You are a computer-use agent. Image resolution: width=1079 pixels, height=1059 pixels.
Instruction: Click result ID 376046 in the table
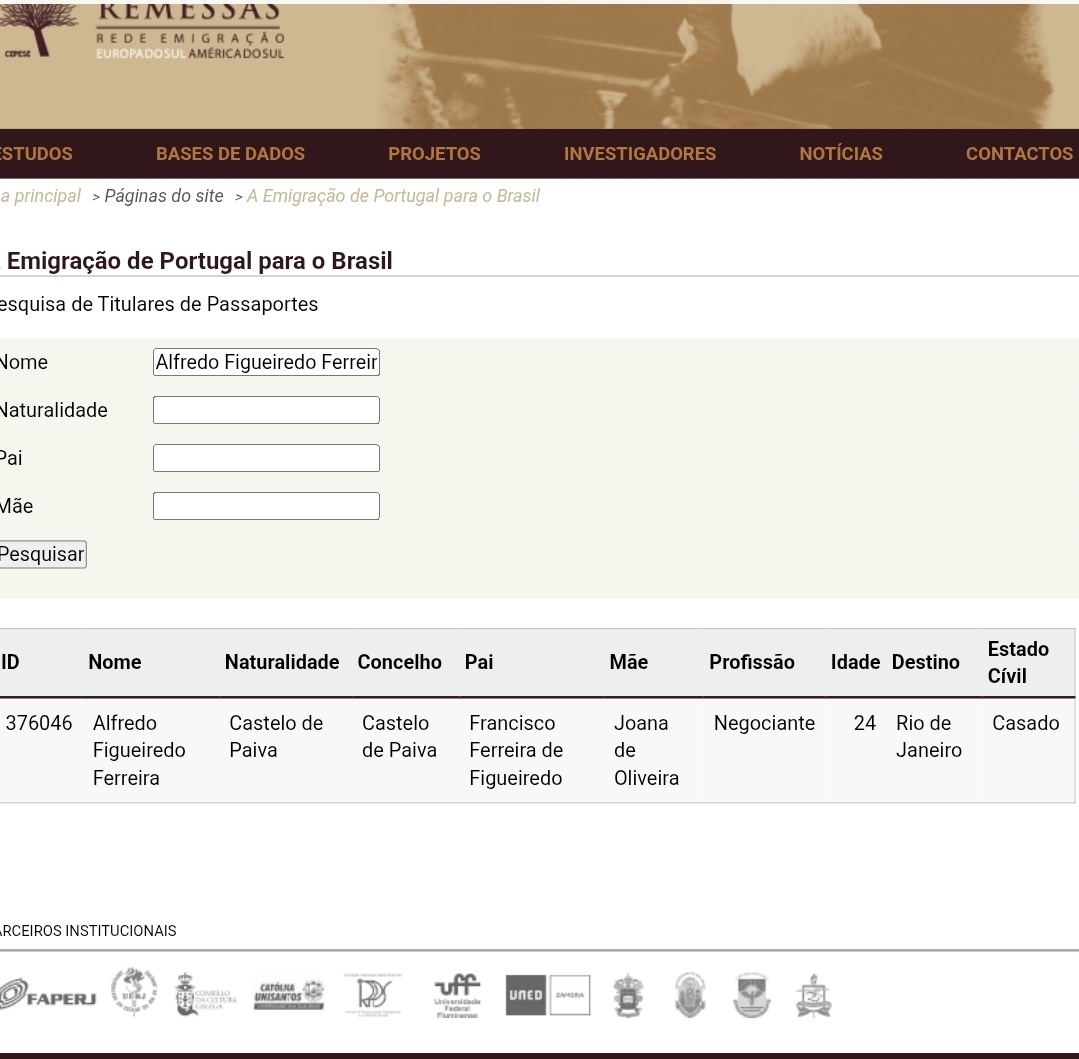39,723
